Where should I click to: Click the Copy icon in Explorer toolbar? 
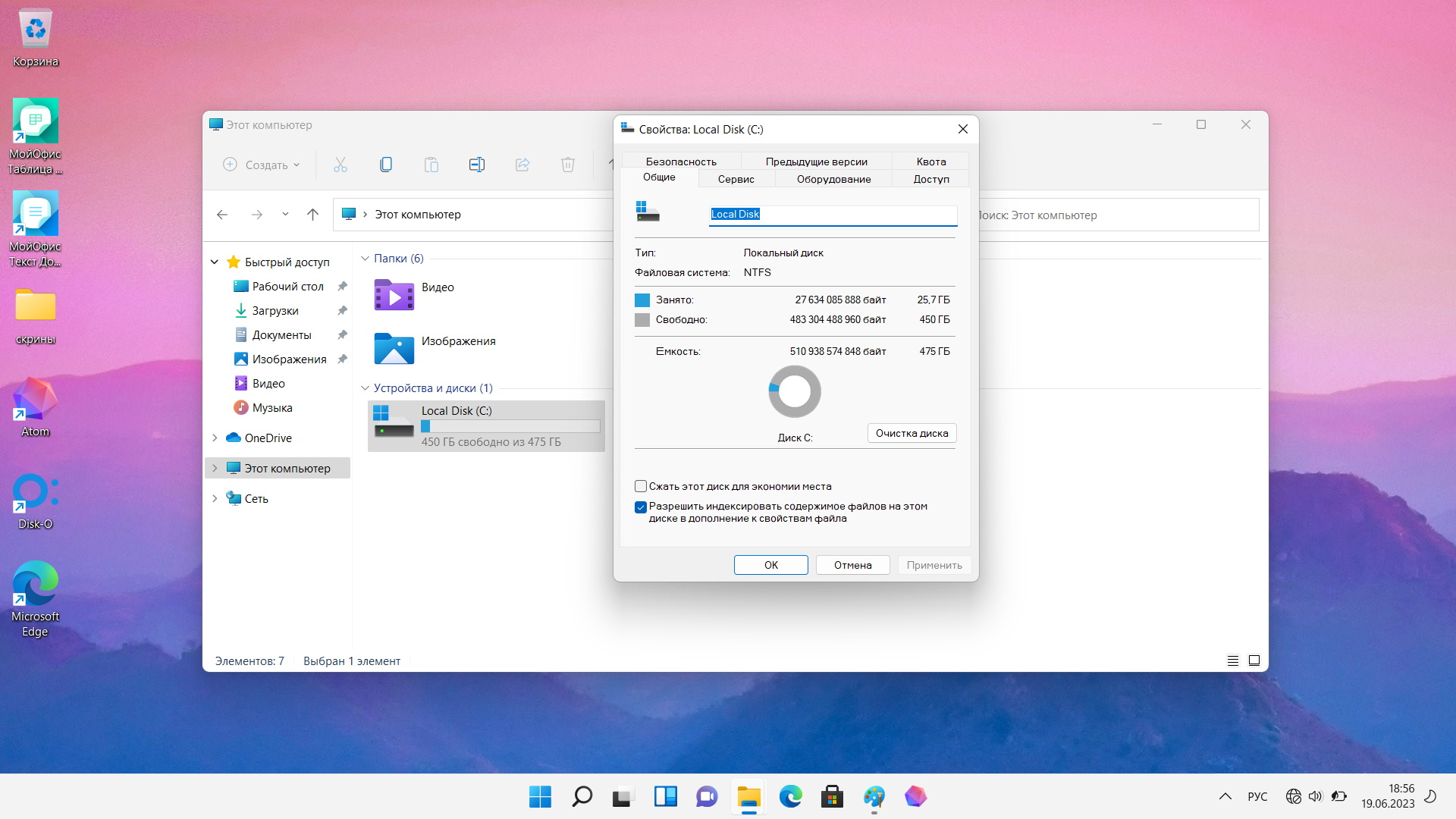pyautogui.click(x=386, y=165)
